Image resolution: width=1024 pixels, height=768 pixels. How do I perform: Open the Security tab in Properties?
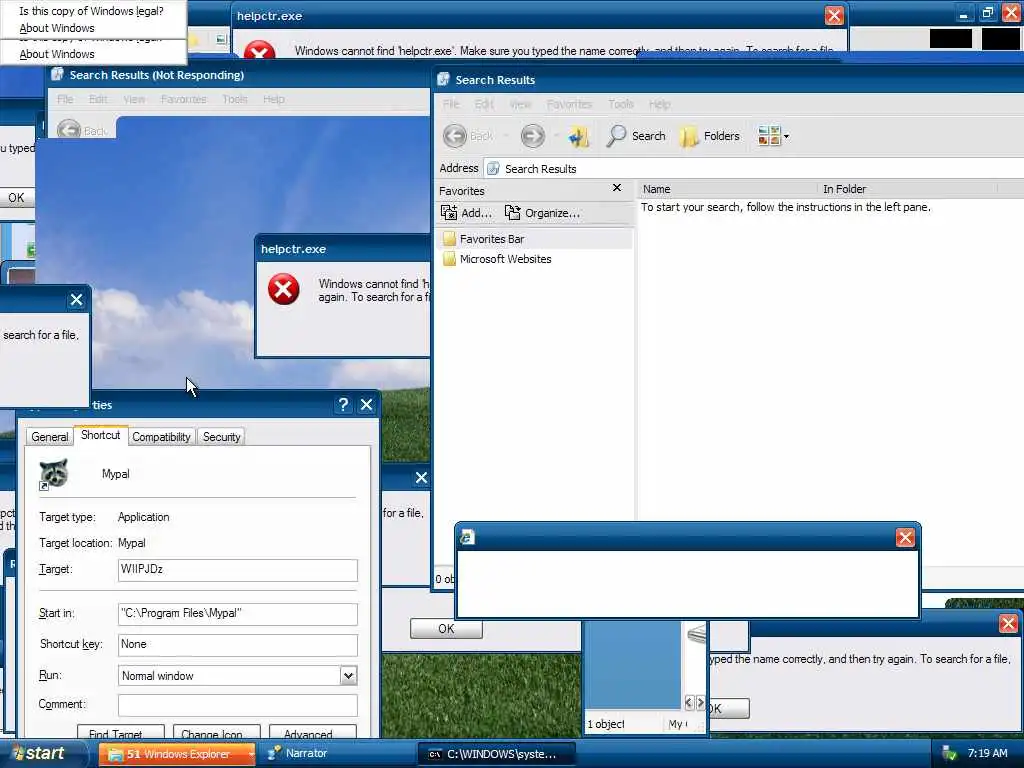point(221,437)
